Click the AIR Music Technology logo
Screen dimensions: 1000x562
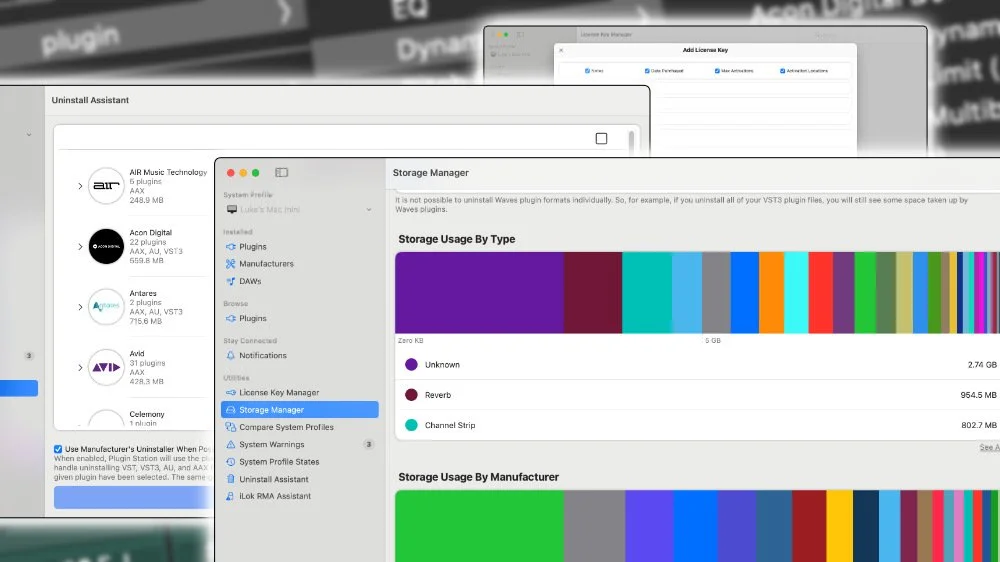(106, 186)
